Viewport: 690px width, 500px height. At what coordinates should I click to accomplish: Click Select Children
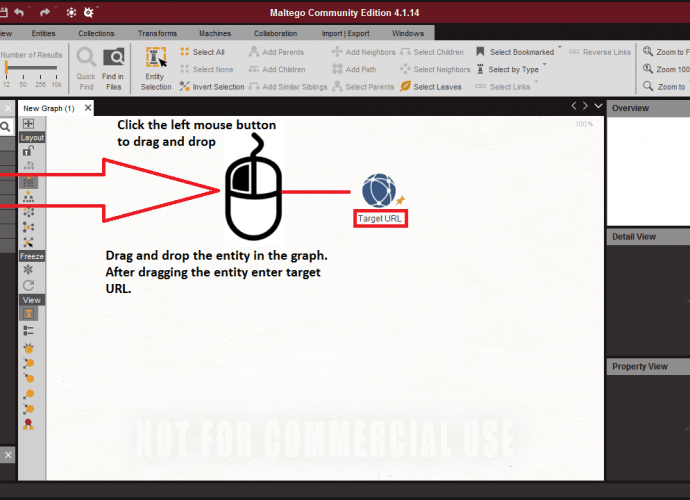[432, 52]
